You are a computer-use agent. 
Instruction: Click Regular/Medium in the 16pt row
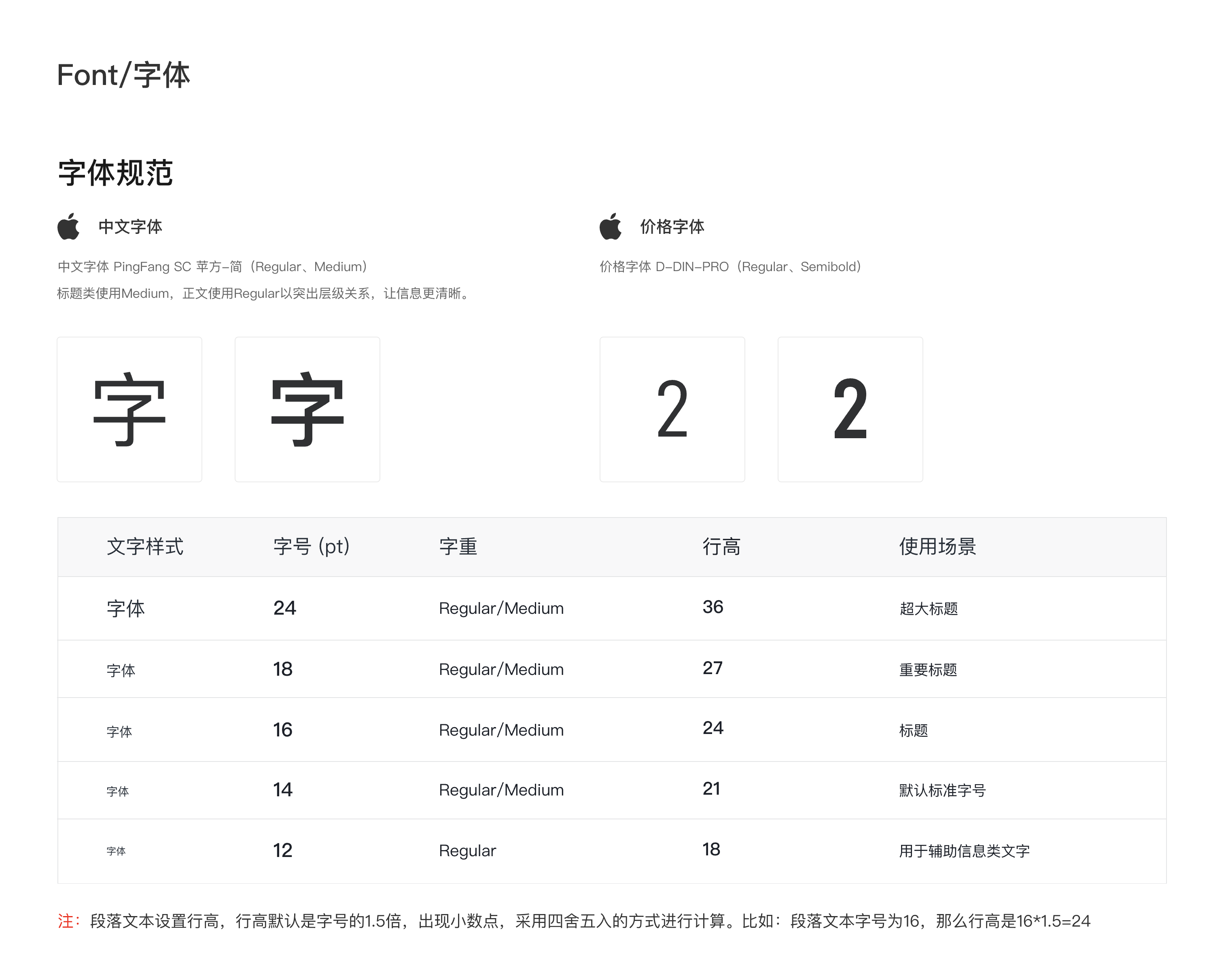tap(501, 730)
